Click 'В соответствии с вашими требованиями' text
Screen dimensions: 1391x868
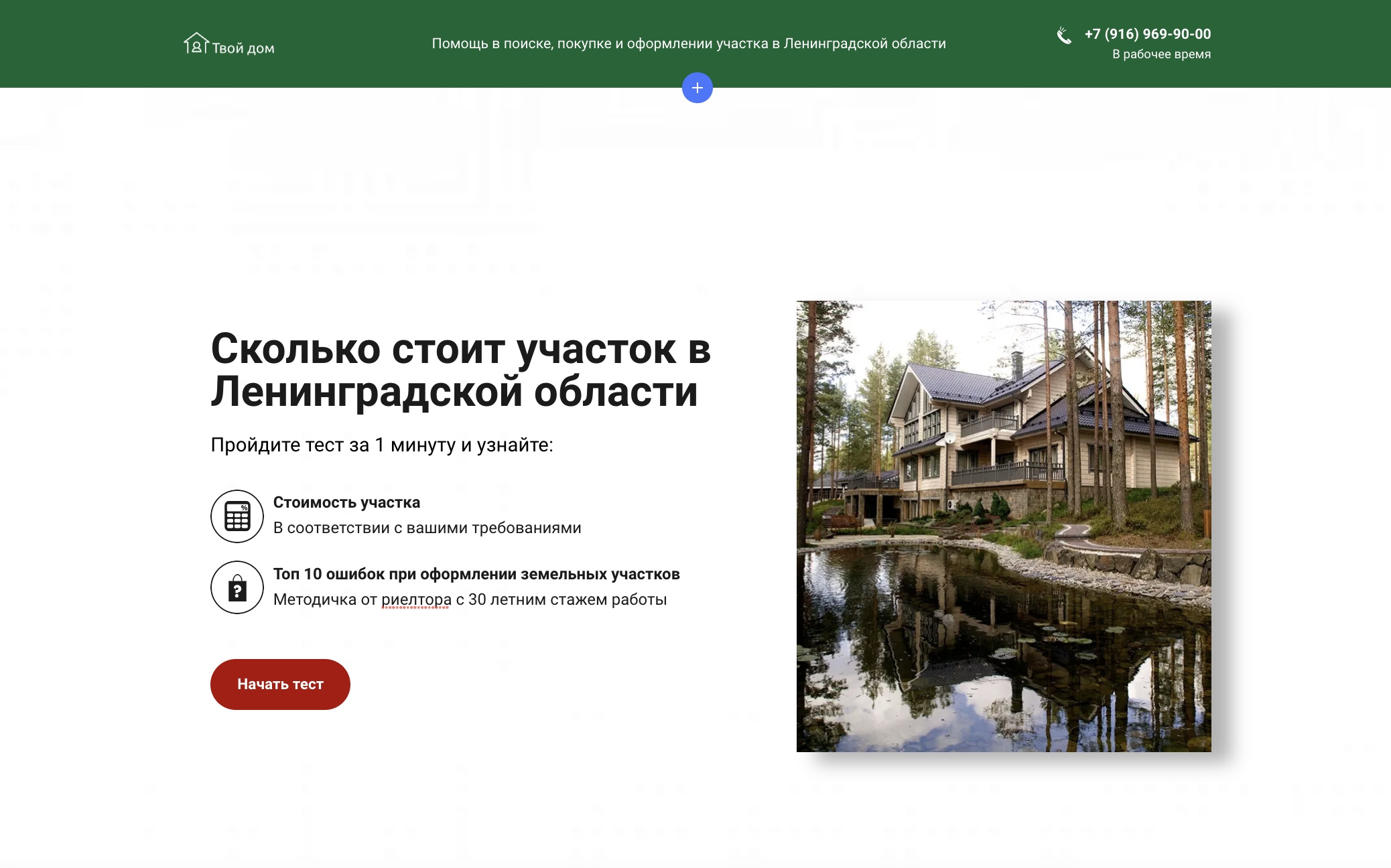427,528
